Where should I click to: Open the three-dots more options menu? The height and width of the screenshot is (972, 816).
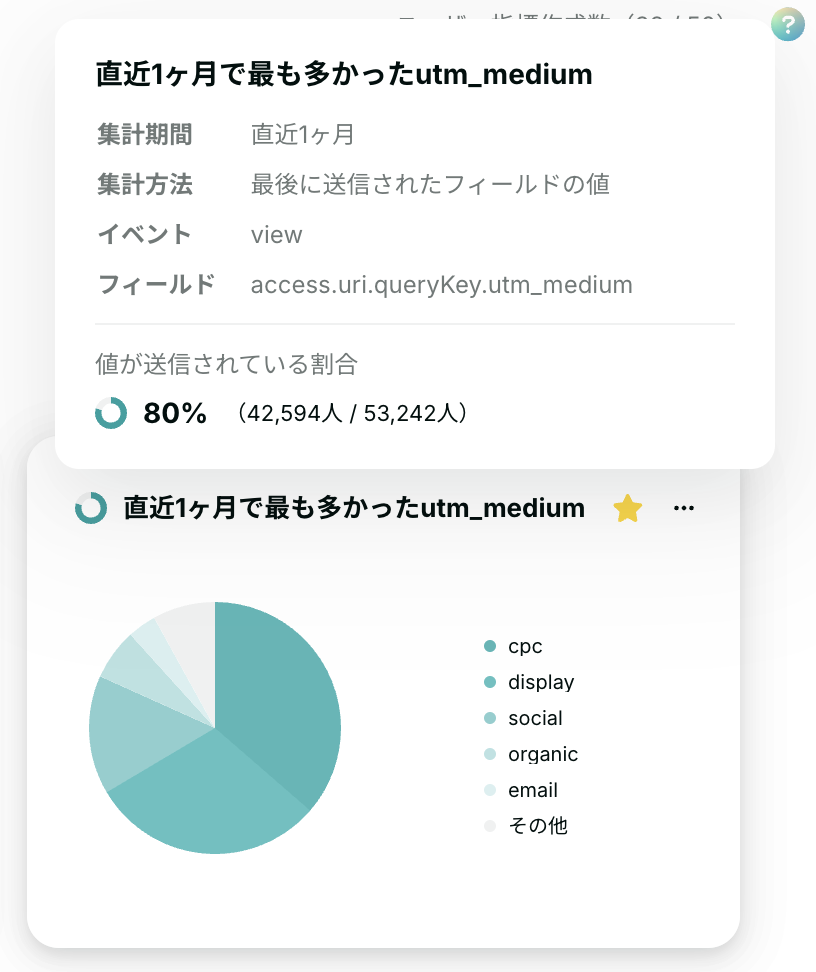(x=683, y=508)
